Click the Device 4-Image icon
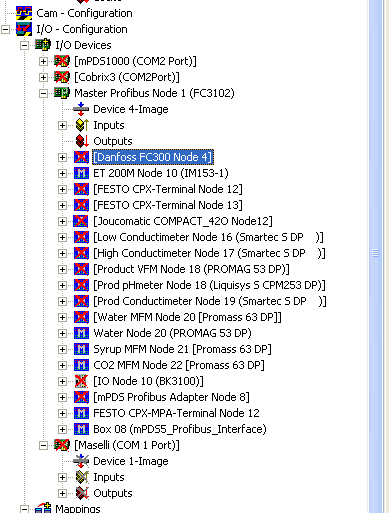 pyautogui.click(x=81, y=109)
